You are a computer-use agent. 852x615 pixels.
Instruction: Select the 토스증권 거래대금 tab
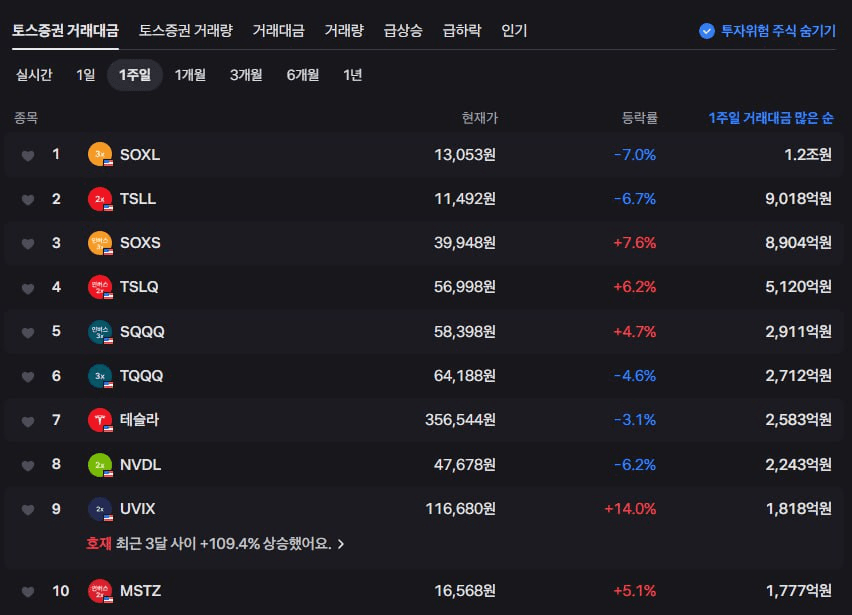65,30
